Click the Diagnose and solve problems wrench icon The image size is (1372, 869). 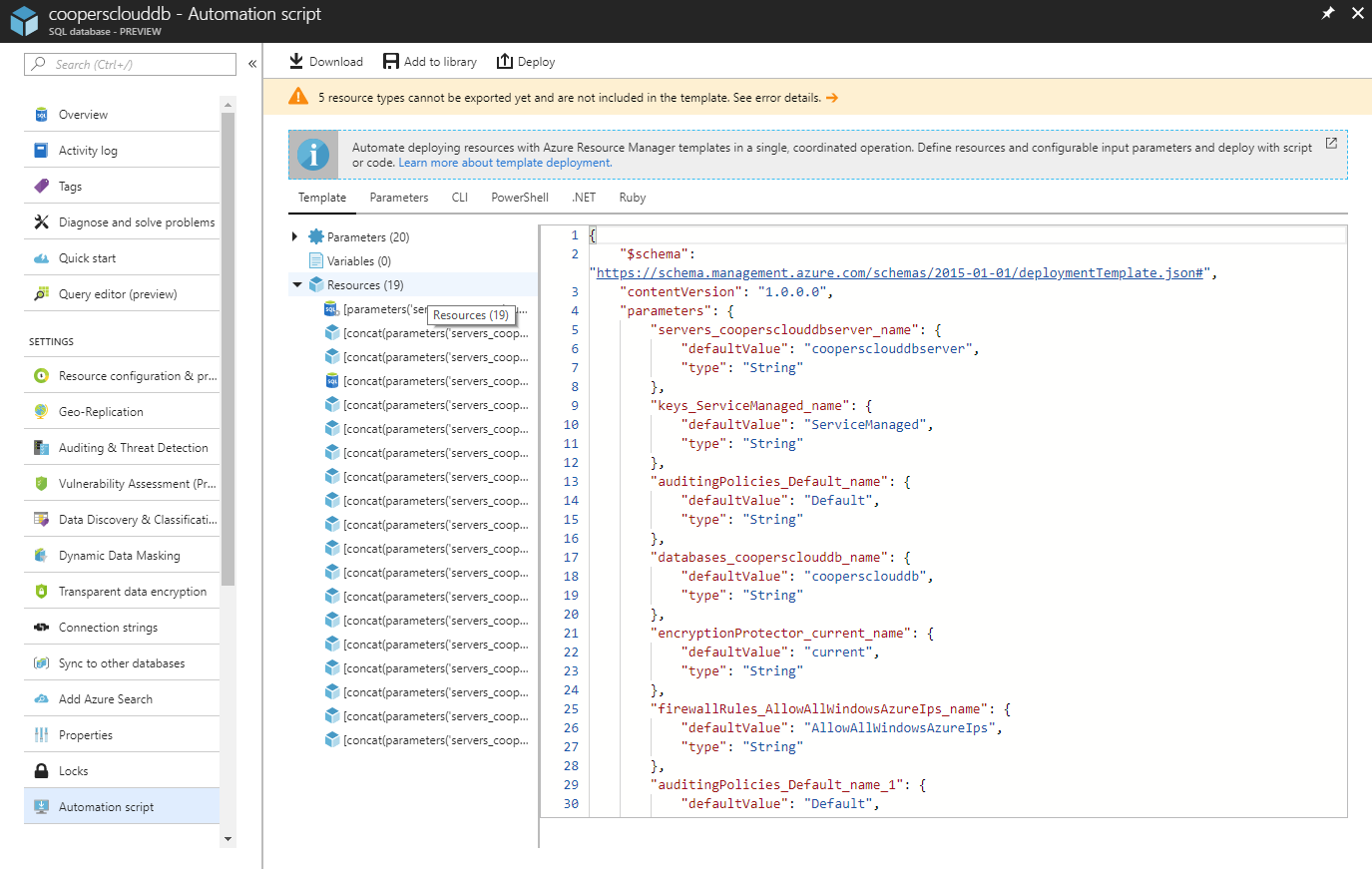pyautogui.click(x=41, y=222)
